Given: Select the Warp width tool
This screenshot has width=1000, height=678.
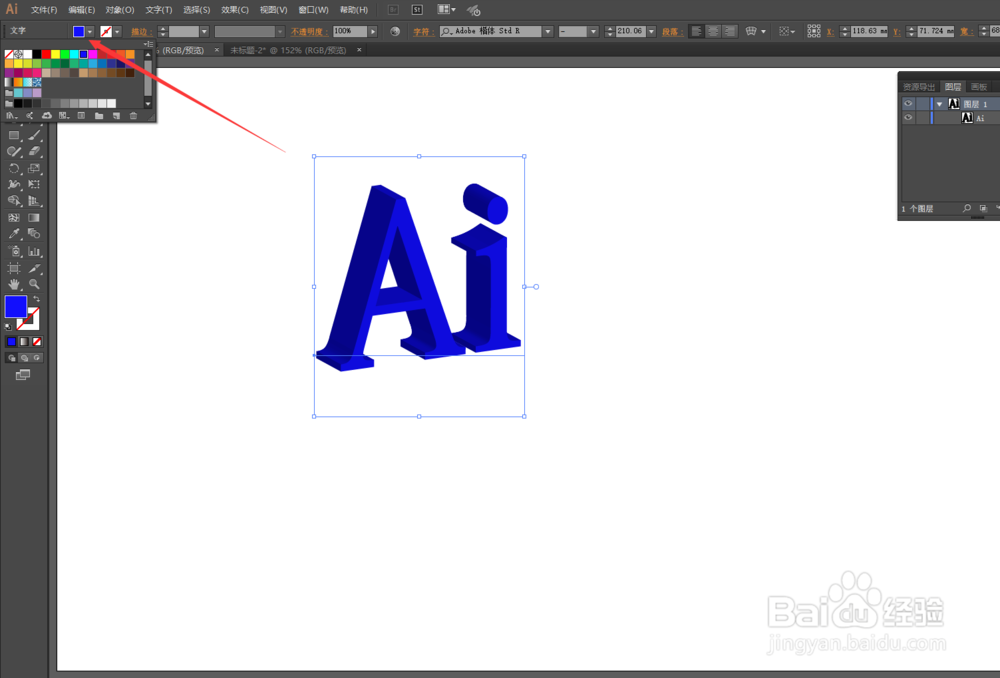Looking at the screenshot, I should click(14, 184).
